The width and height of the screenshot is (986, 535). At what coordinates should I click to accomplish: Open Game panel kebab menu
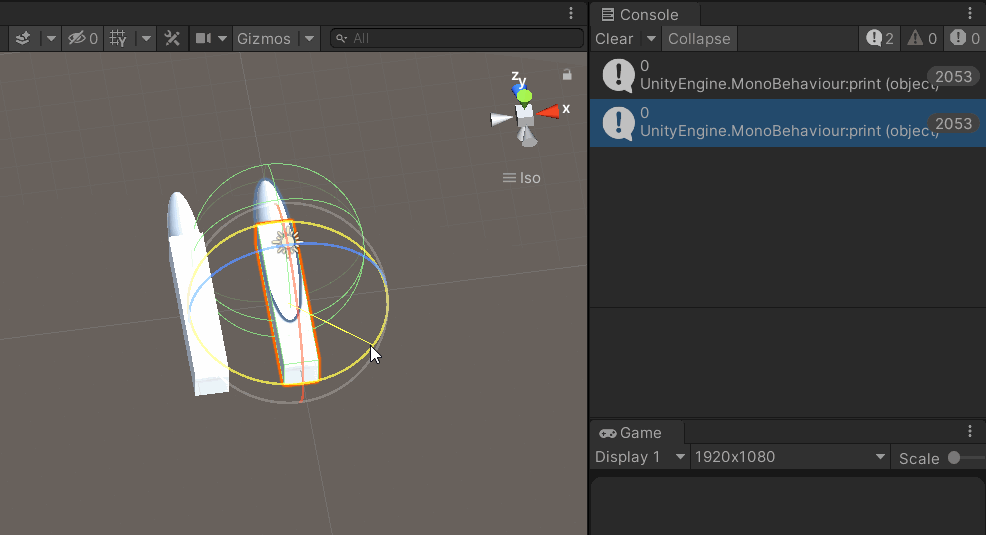tap(970, 431)
